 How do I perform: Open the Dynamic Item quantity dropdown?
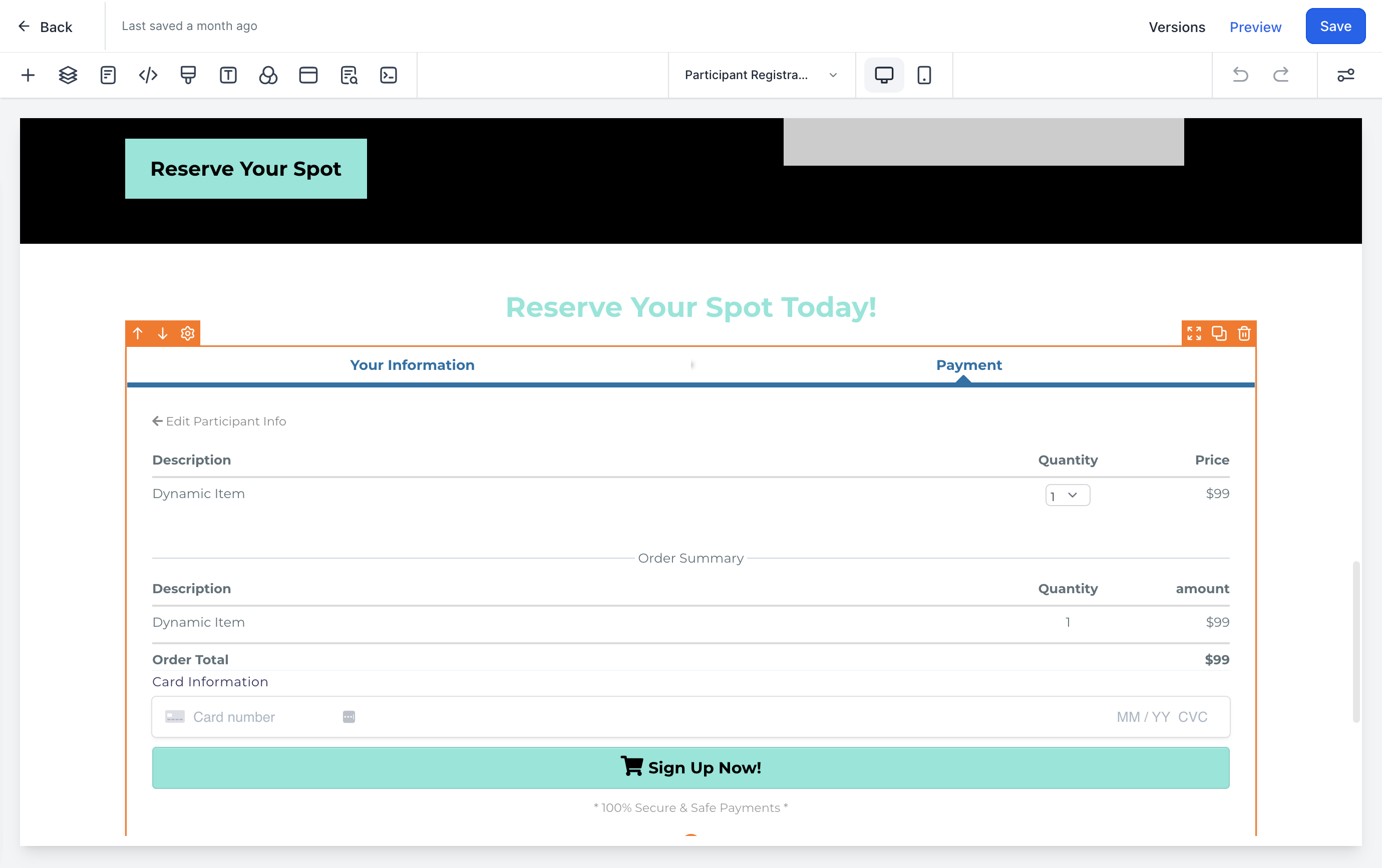(1068, 496)
